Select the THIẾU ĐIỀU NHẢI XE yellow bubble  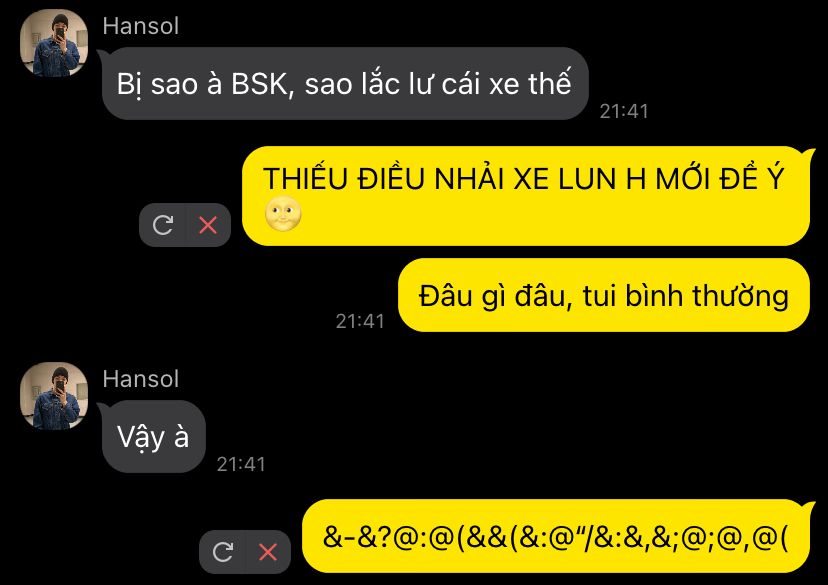pos(526,196)
